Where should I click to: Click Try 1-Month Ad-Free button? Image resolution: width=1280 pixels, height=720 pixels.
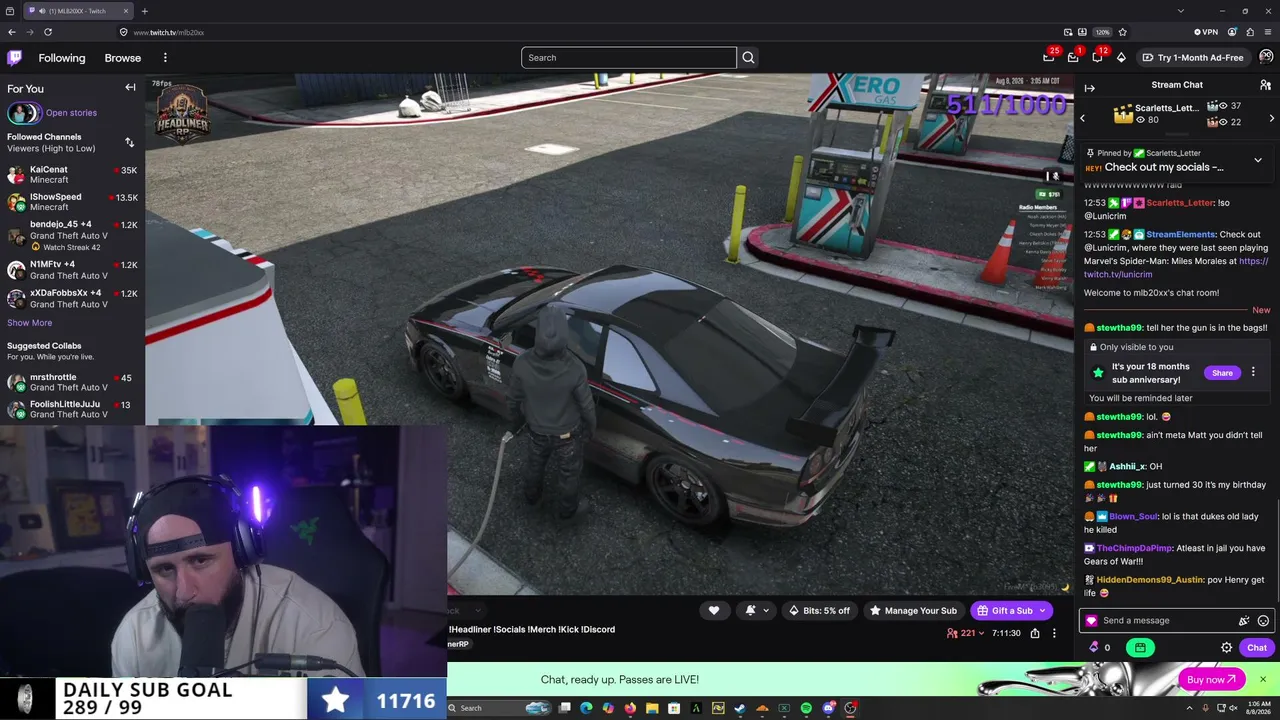coord(1193,58)
